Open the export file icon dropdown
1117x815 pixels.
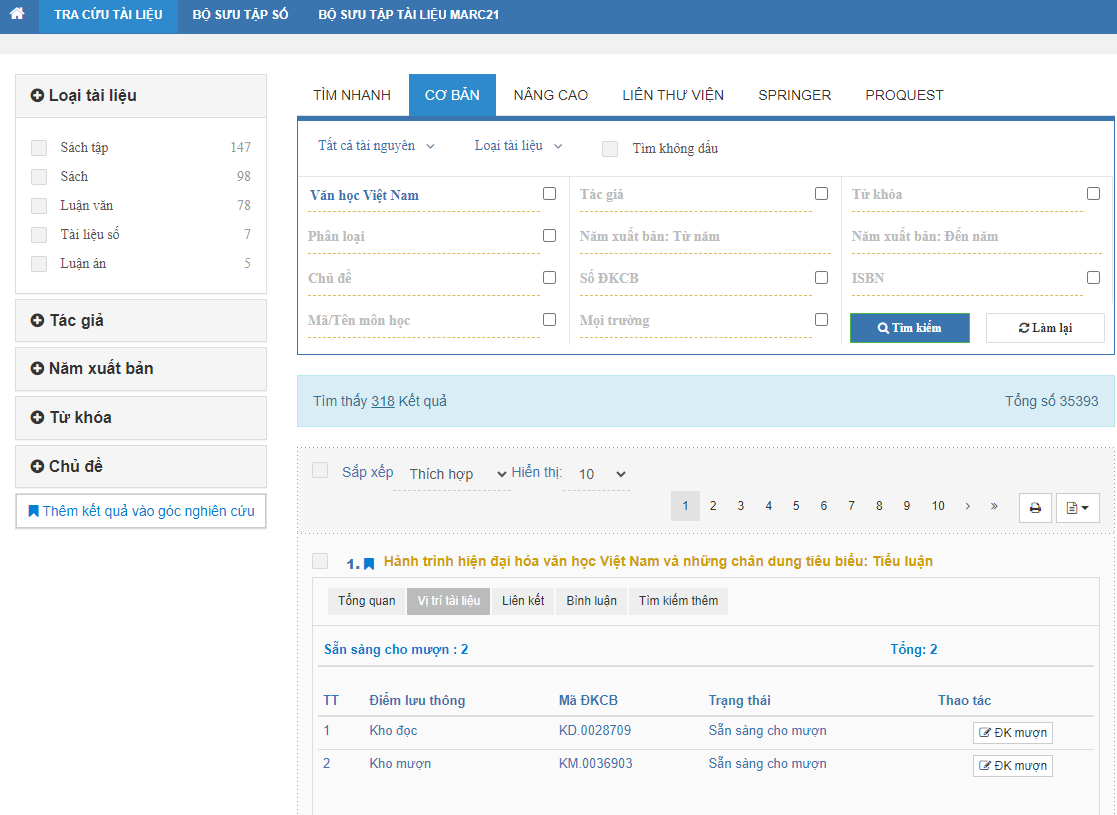1076,508
